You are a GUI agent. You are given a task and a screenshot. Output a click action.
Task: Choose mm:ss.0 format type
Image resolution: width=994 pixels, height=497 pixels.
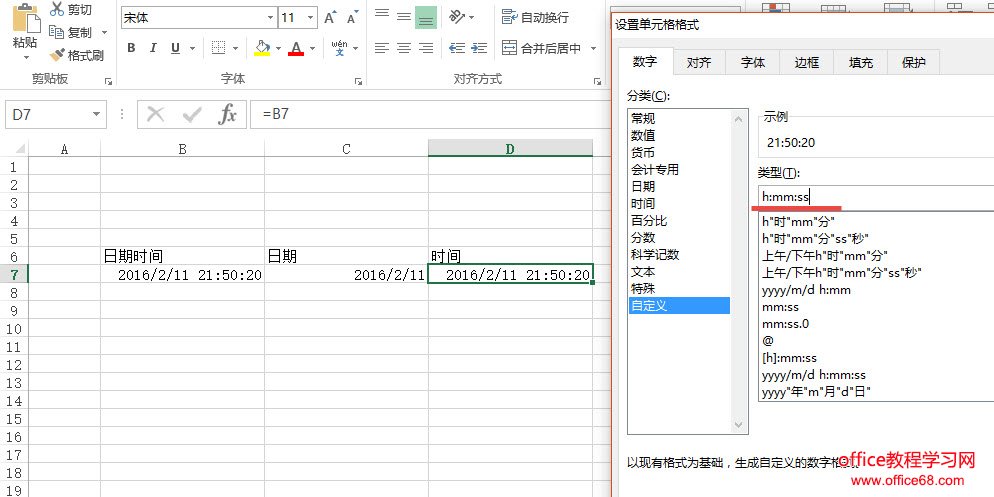click(785, 324)
